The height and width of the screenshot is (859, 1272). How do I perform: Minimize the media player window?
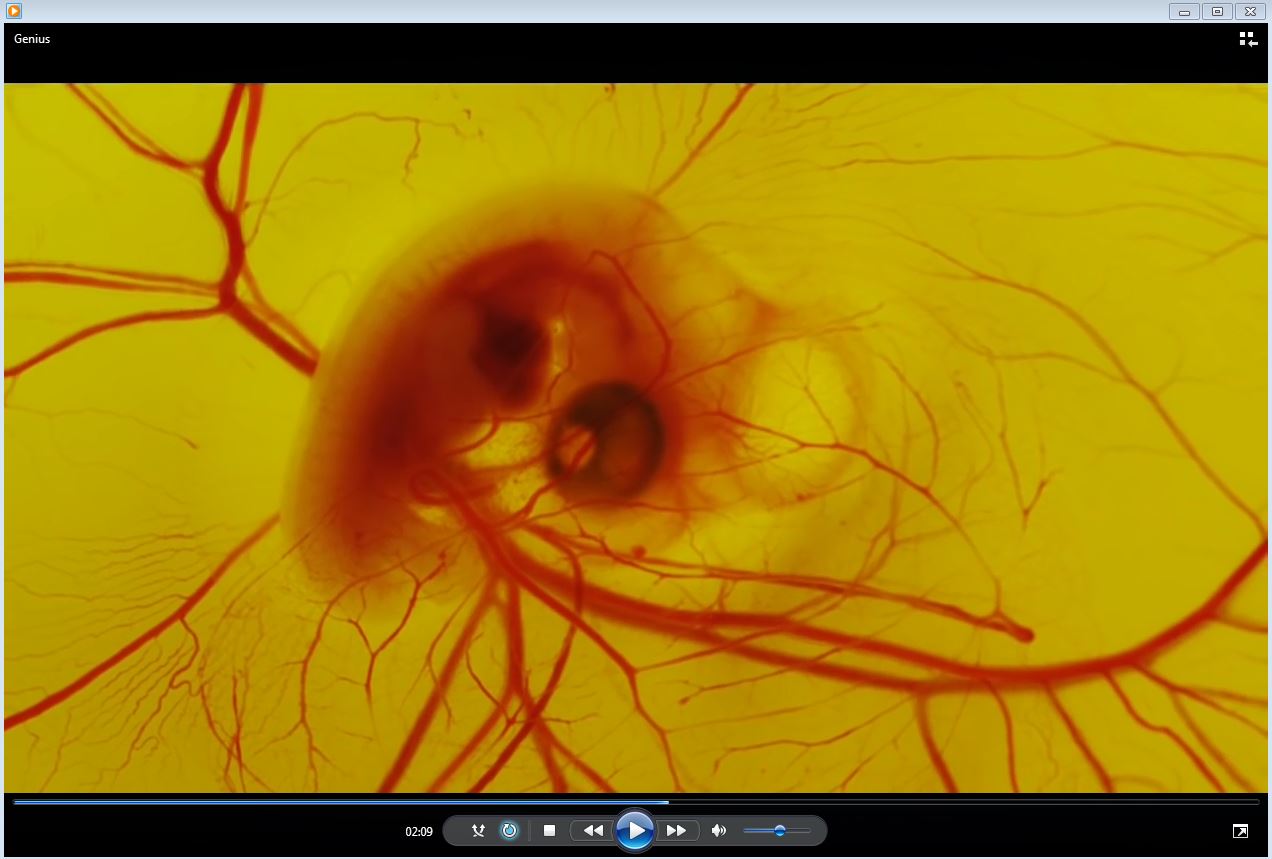click(x=1184, y=11)
